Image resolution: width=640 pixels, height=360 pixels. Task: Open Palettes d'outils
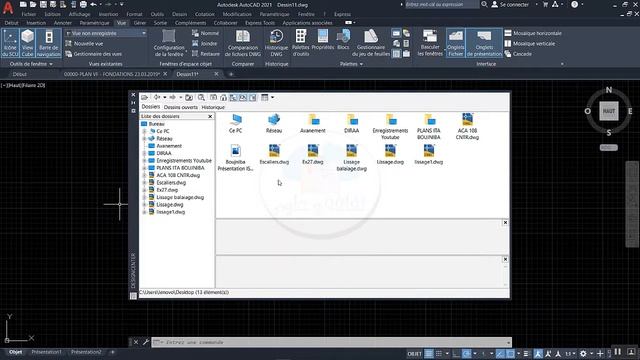click(x=301, y=43)
